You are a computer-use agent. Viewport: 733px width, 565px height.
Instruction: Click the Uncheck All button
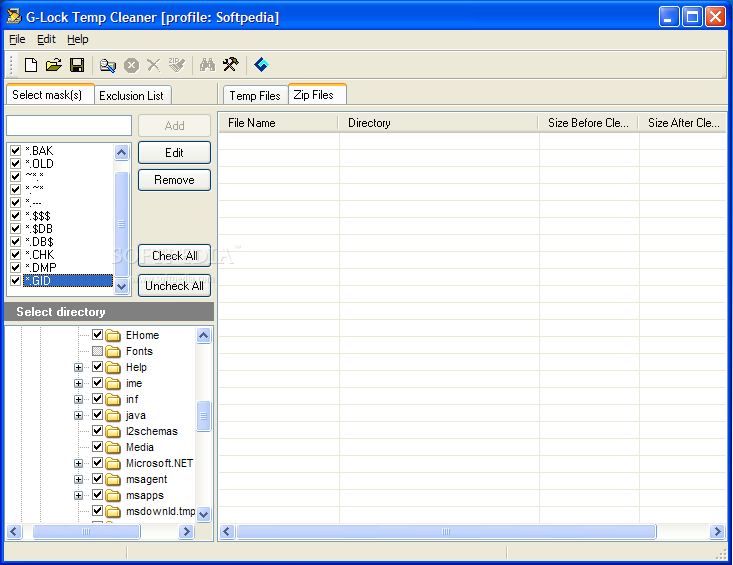174,286
